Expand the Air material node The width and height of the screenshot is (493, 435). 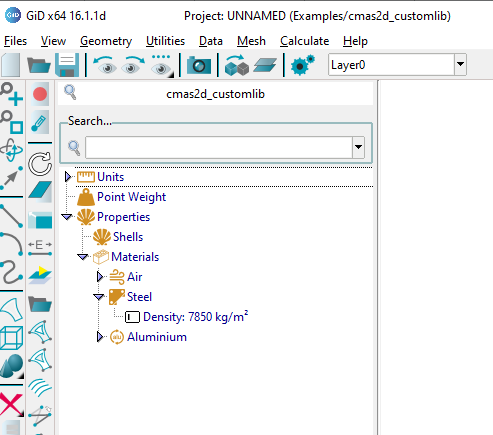pos(100,277)
